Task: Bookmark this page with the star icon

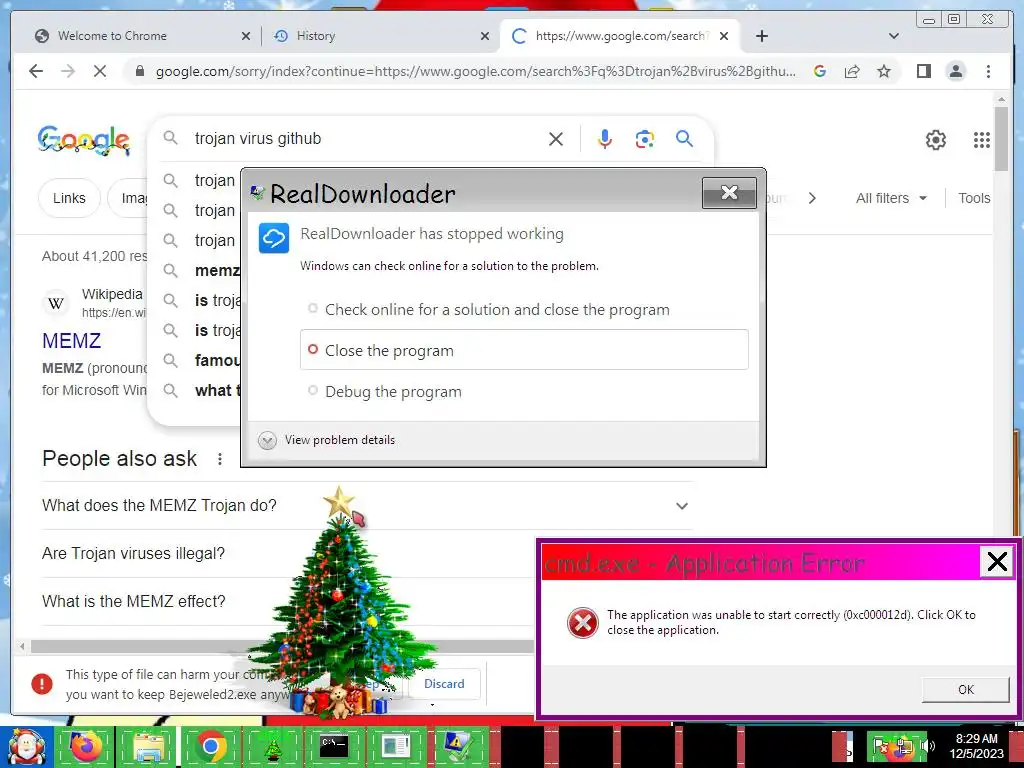Action: point(884,71)
